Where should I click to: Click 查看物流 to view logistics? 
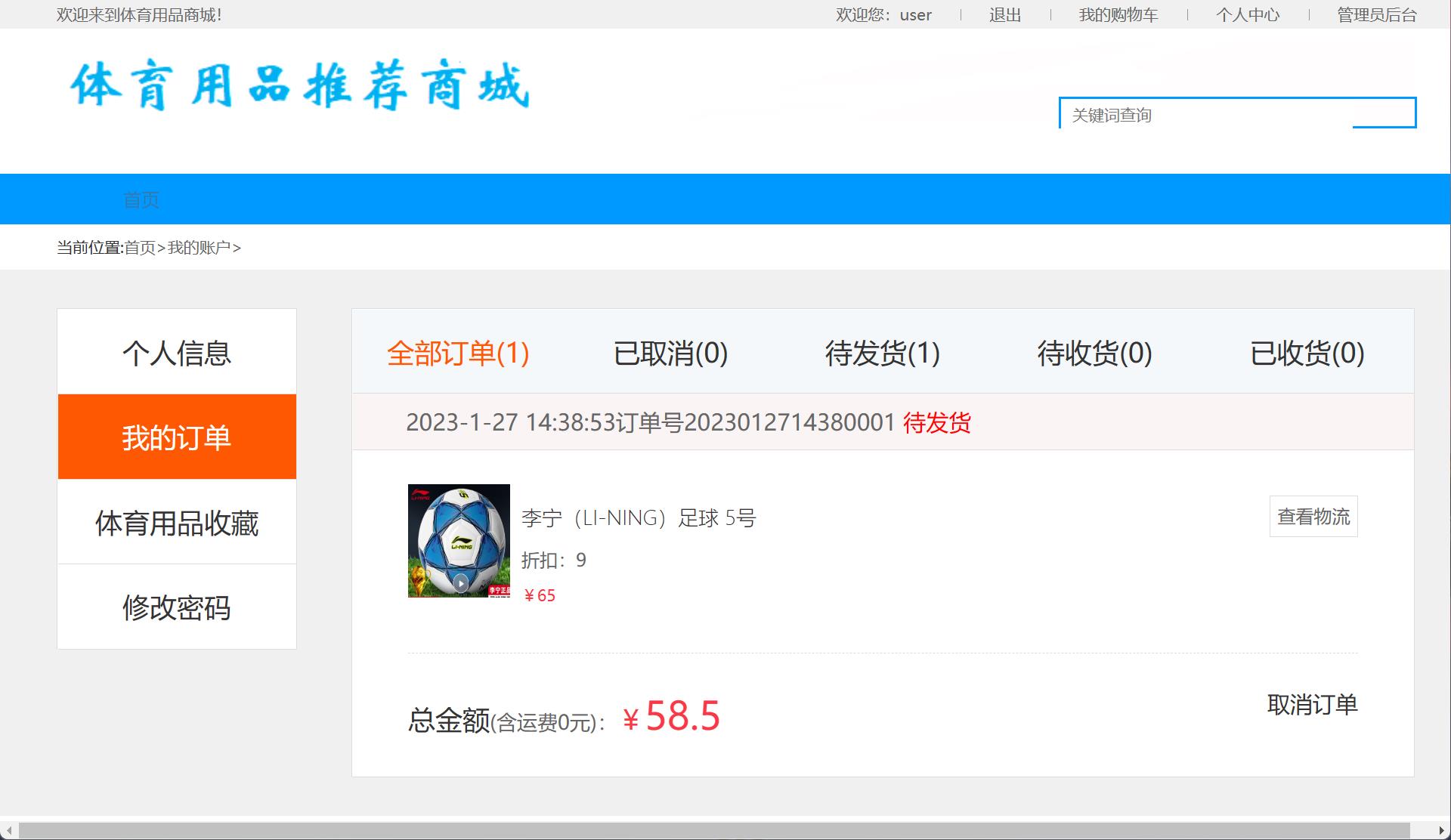tap(1313, 516)
